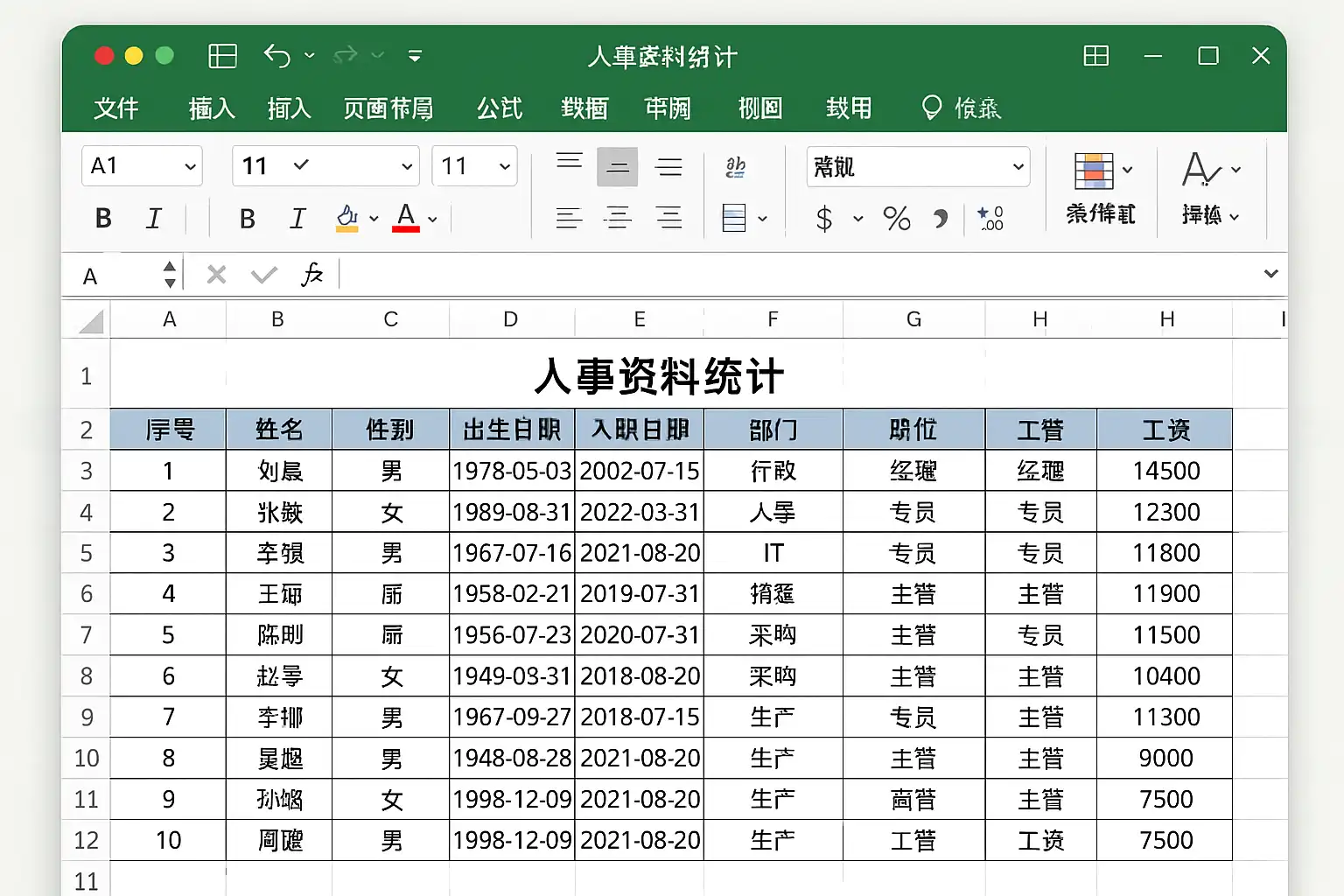The image size is (1344, 896).
Task: Toggle the highlighted middle vertical alignment button
Action: coord(618,166)
